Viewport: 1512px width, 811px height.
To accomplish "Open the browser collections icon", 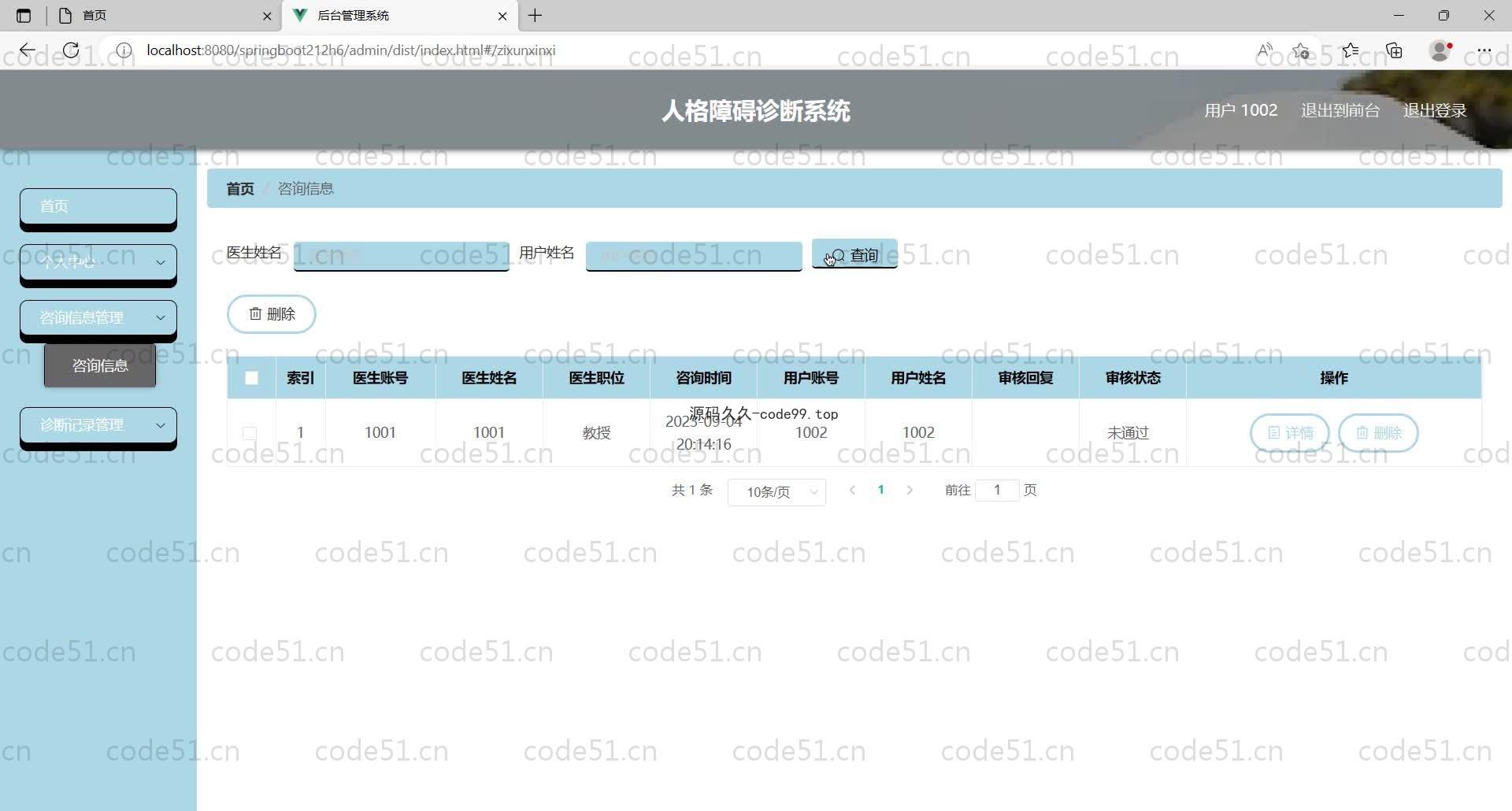I will coord(1394,50).
